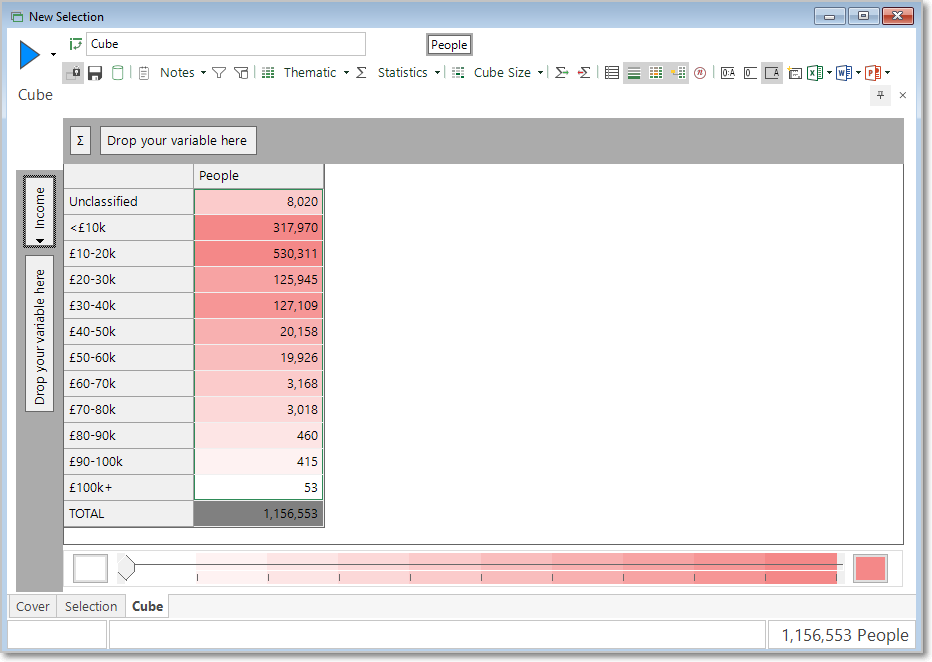
Task: Click the Cube Size grid icon
Action: click(x=458, y=72)
